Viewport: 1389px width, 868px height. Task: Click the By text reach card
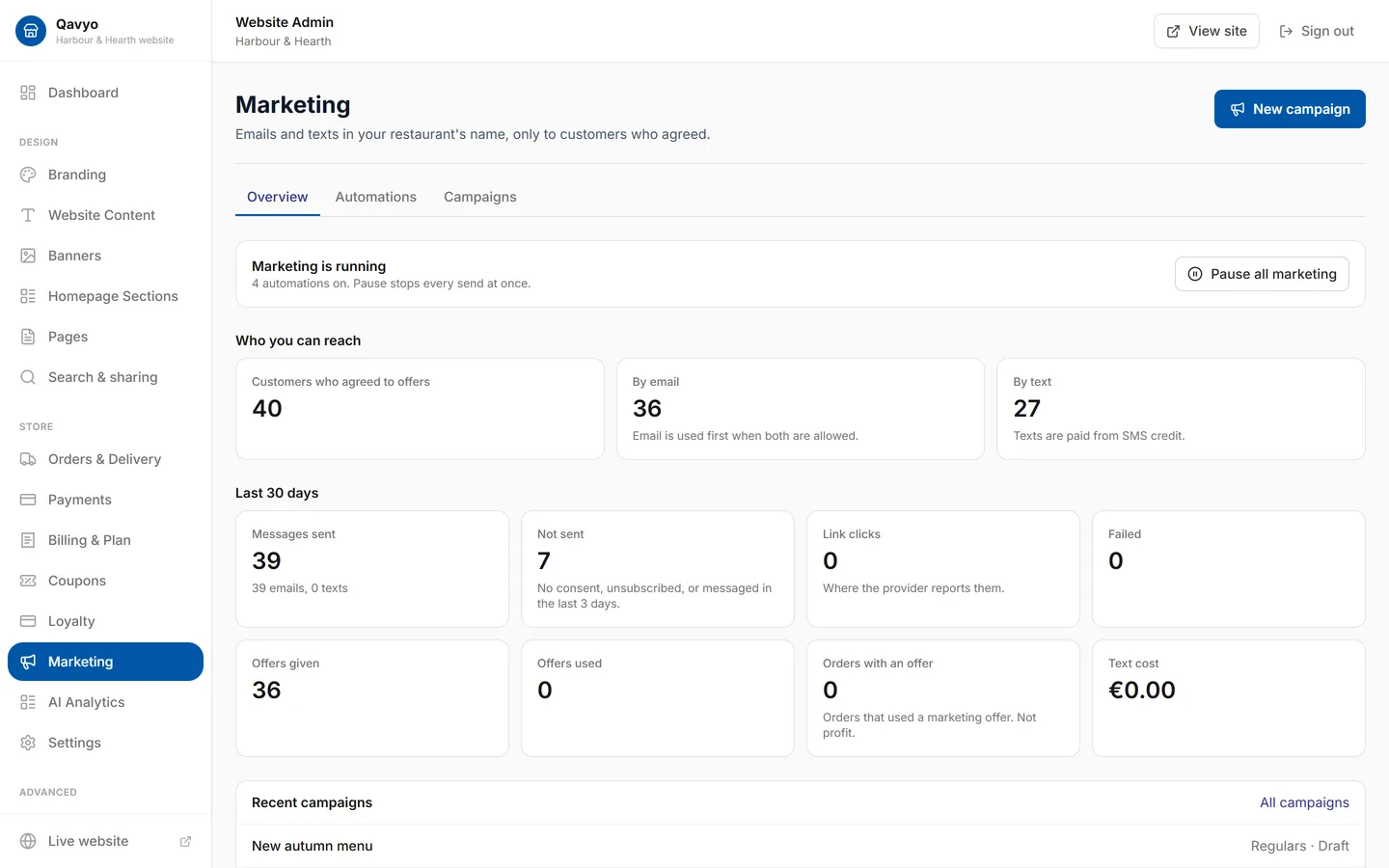1181,409
